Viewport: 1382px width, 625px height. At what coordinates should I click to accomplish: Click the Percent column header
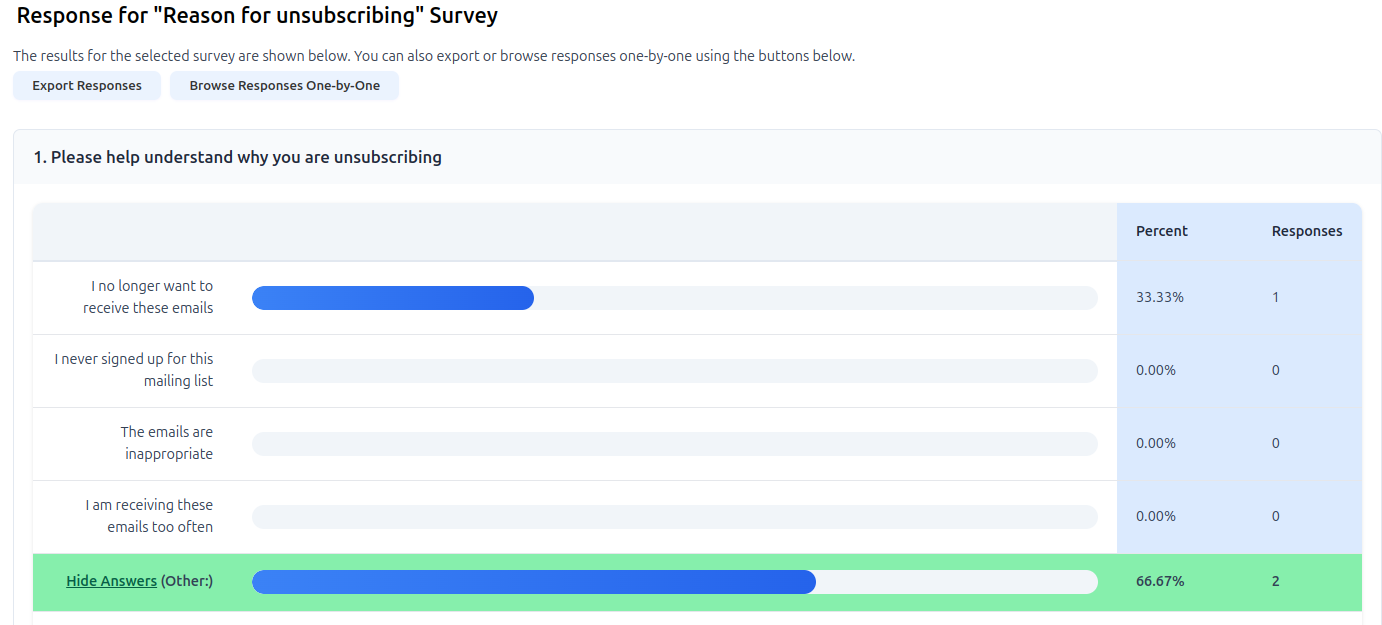1161,231
